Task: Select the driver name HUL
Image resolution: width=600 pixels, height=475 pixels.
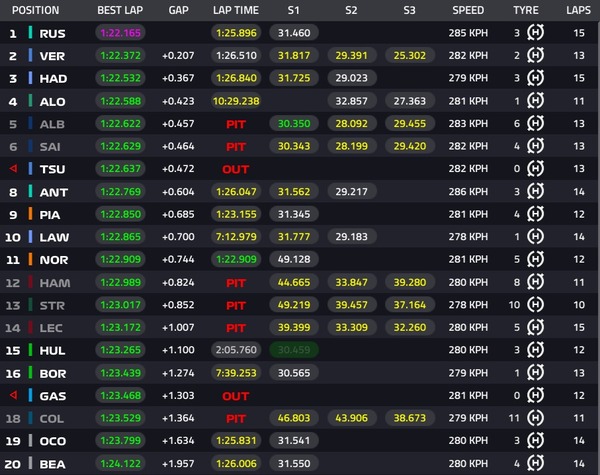Action: tap(53, 351)
